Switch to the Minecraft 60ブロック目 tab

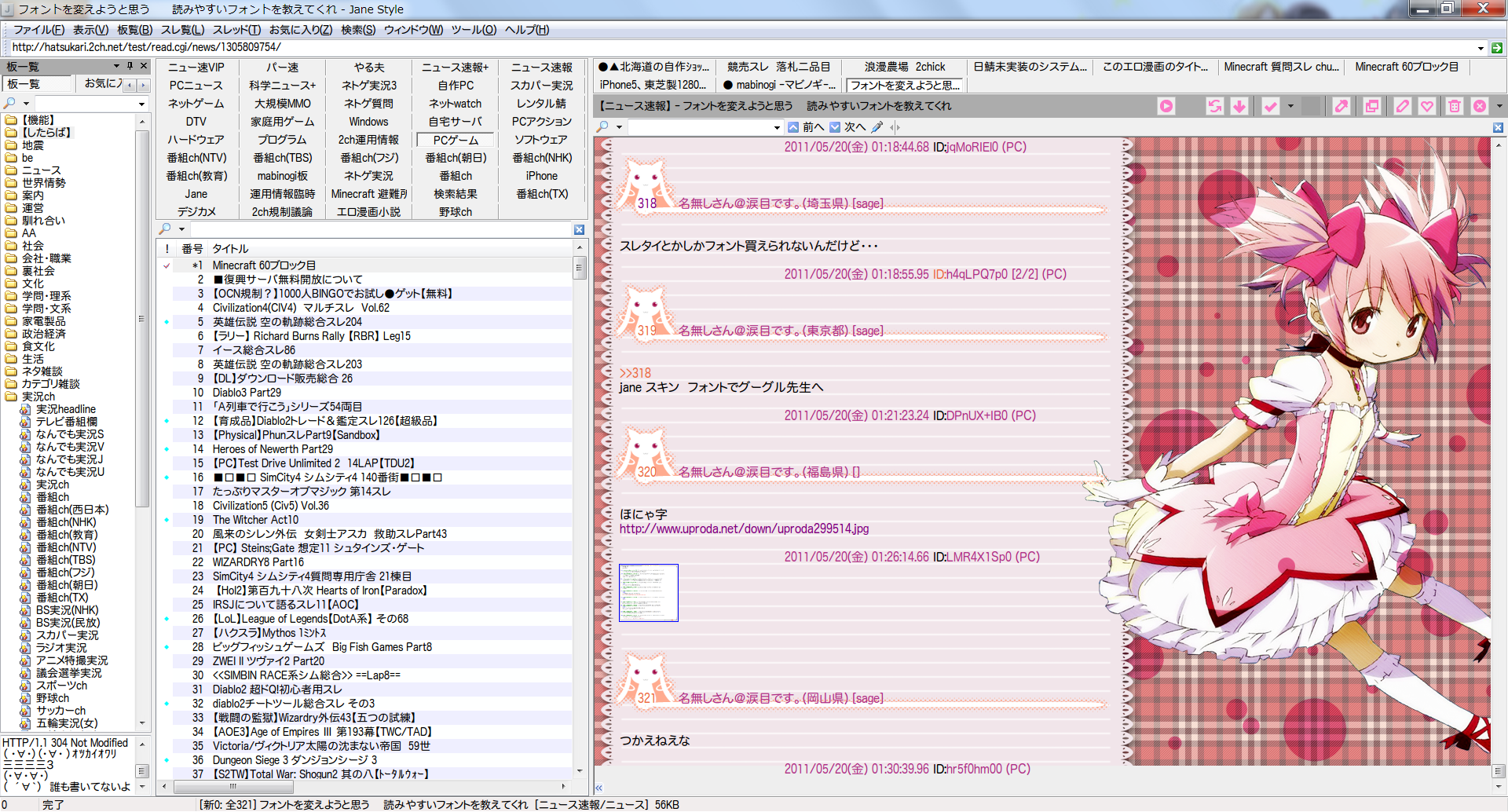click(1407, 67)
